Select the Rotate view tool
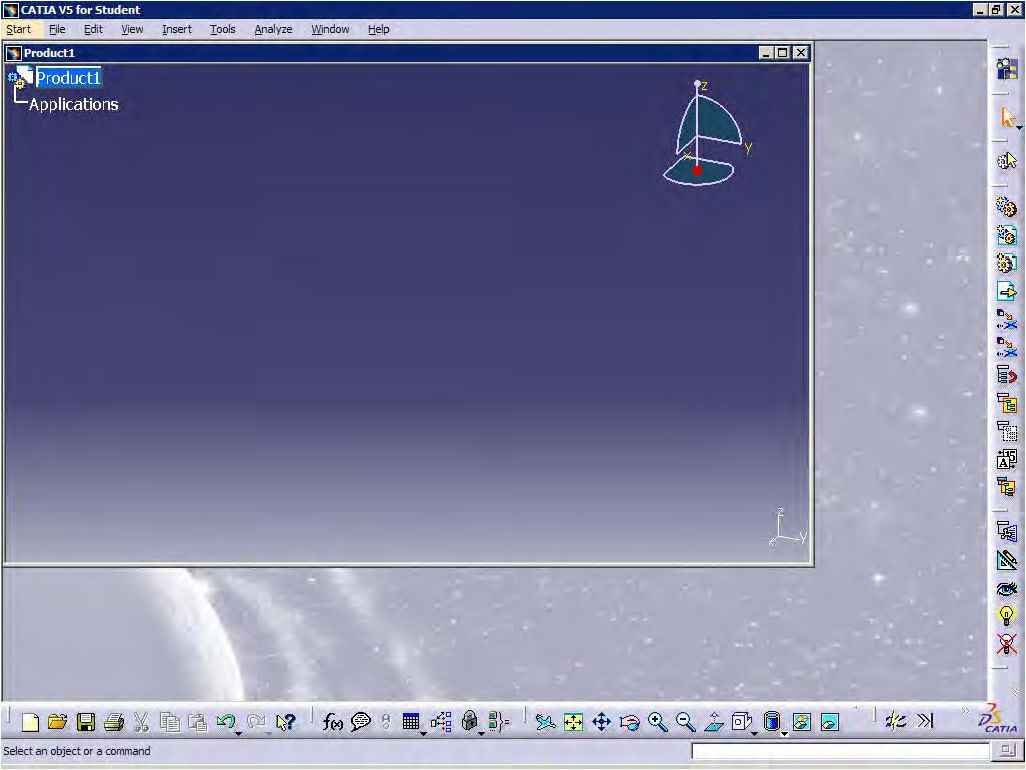 pyautogui.click(x=629, y=721)
